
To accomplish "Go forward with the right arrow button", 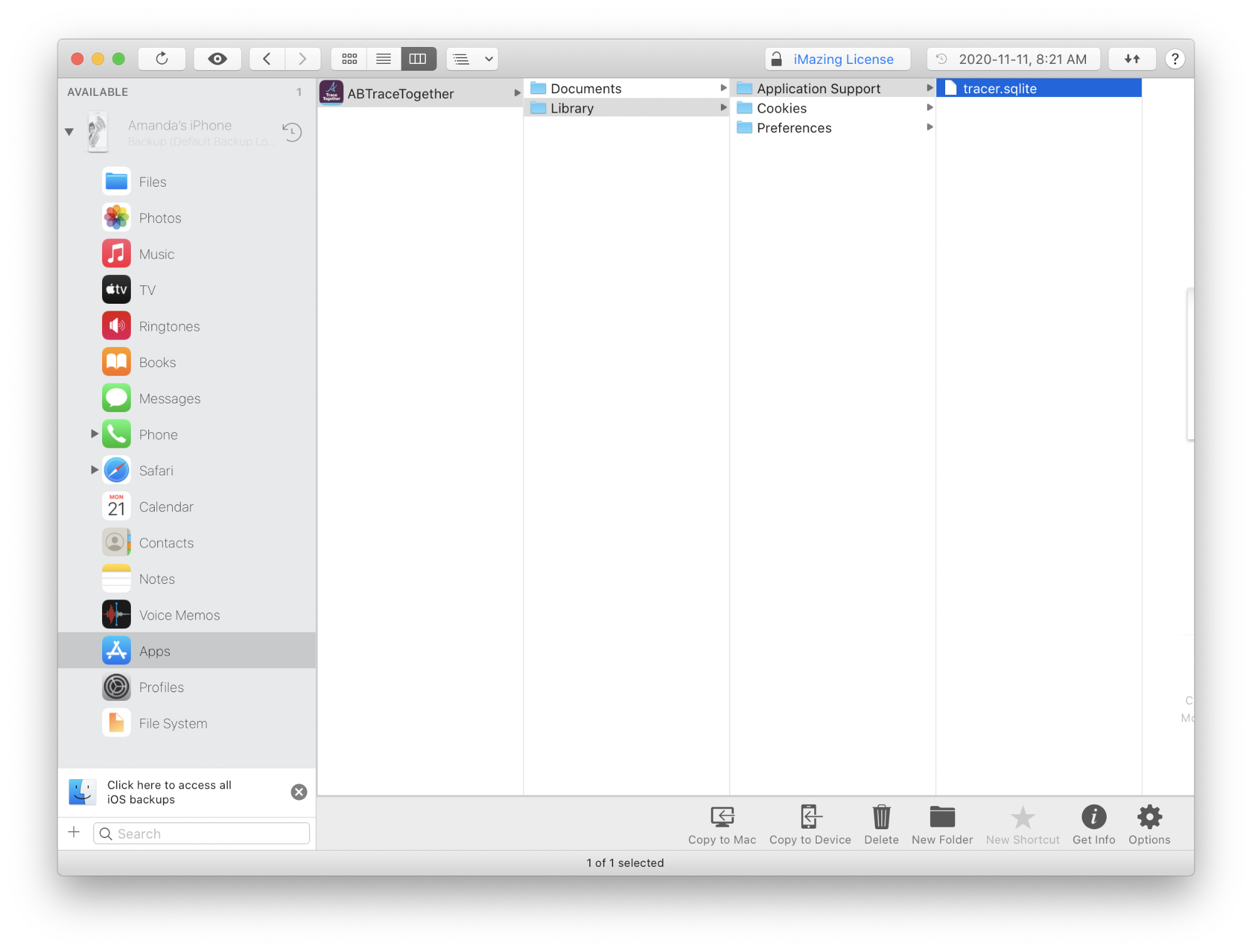I will [303, 59].
